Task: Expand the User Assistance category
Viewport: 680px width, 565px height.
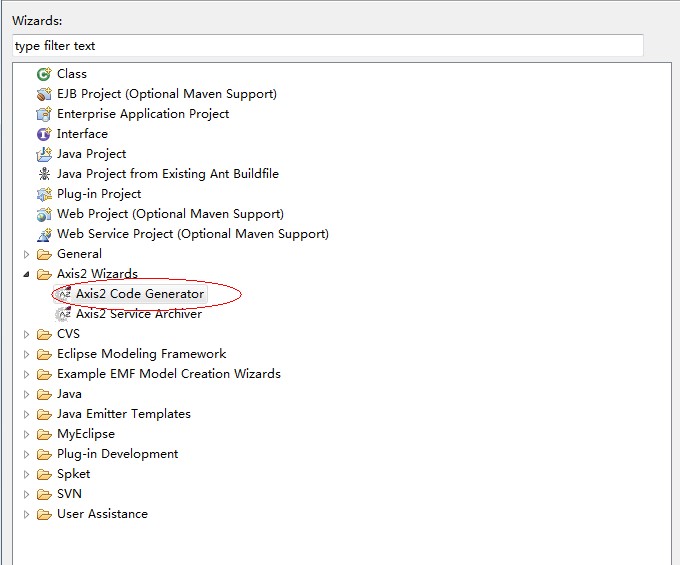Action: click(26, 514)
